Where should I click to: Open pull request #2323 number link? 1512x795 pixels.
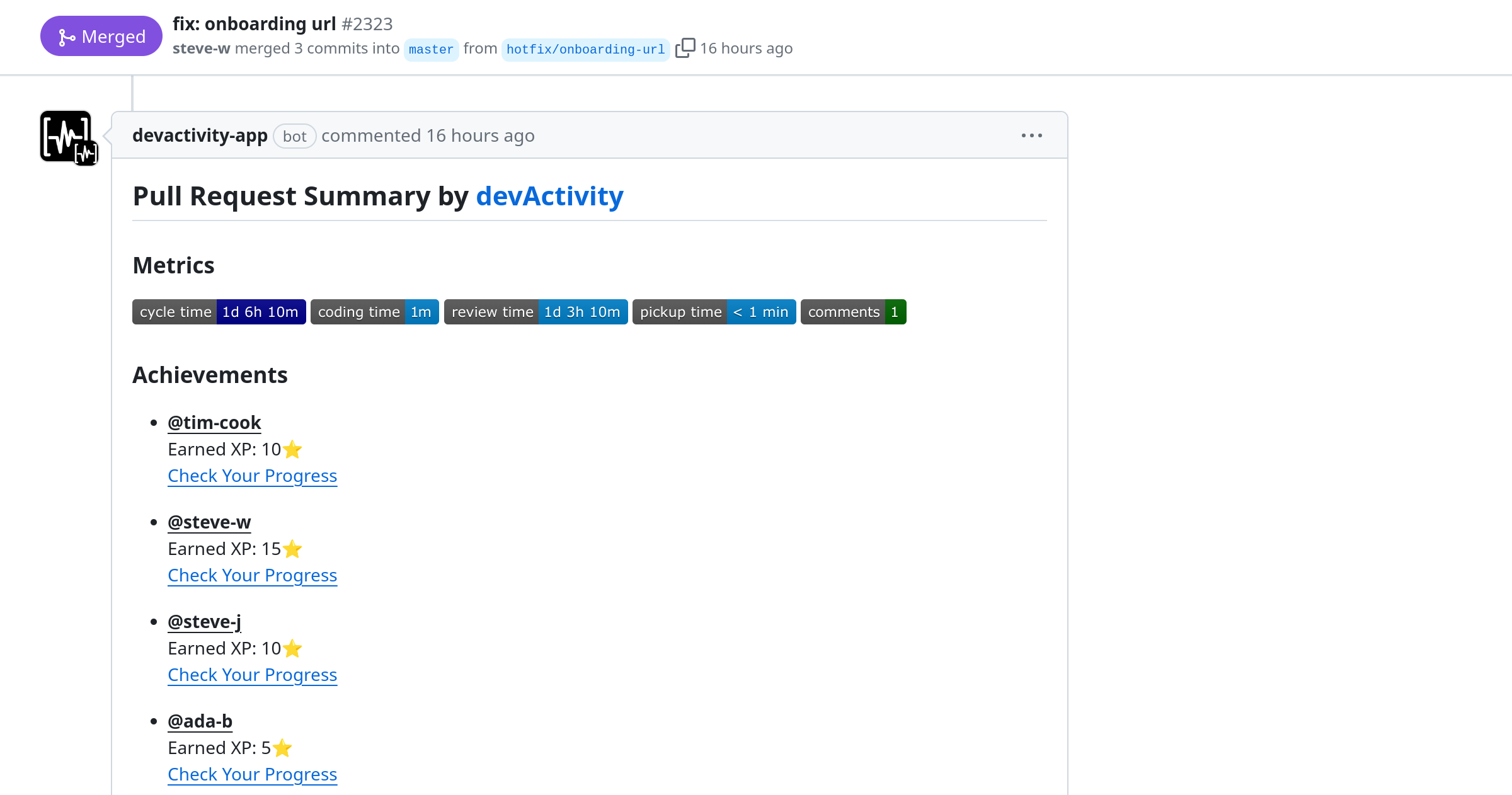367,24
